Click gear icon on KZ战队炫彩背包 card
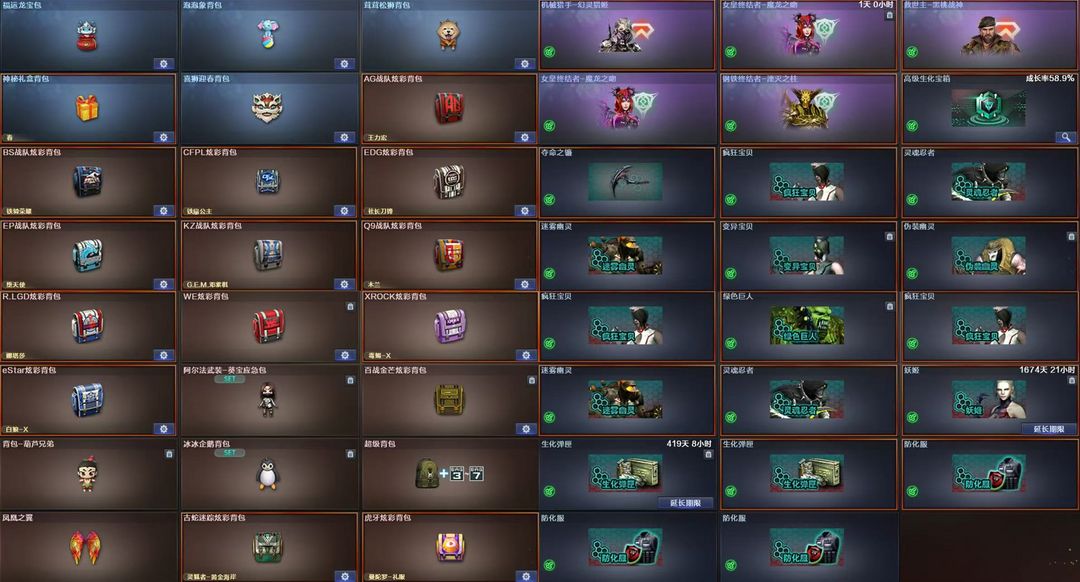 point(344,284)
